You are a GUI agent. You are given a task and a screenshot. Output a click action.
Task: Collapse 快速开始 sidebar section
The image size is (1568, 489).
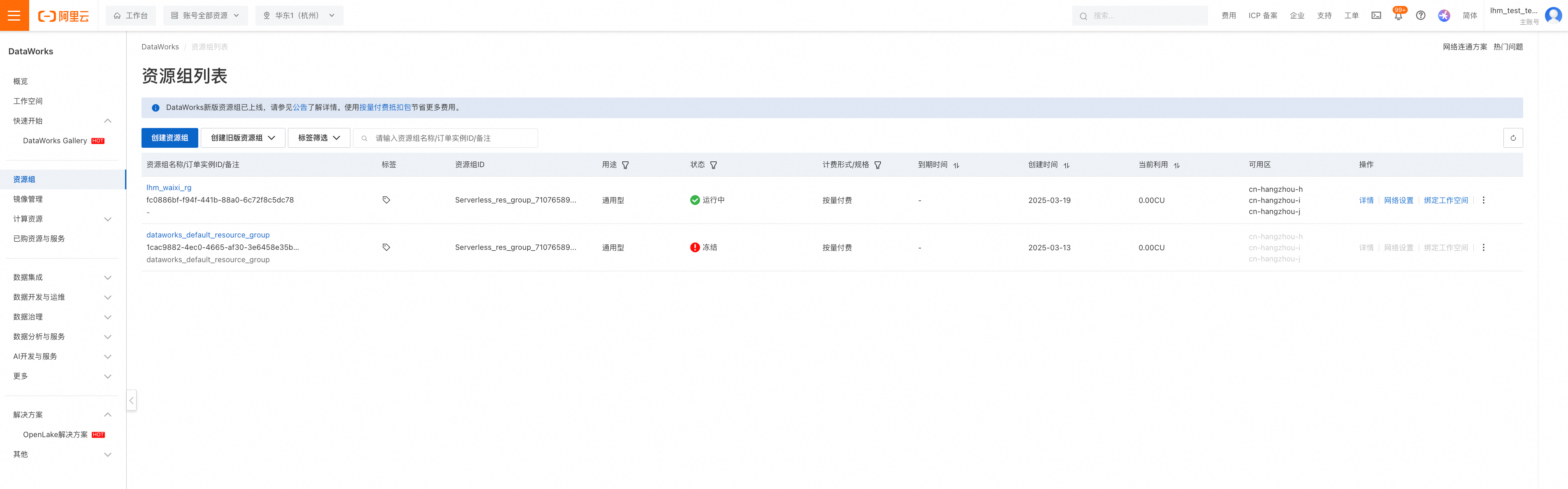pos(108,121)
